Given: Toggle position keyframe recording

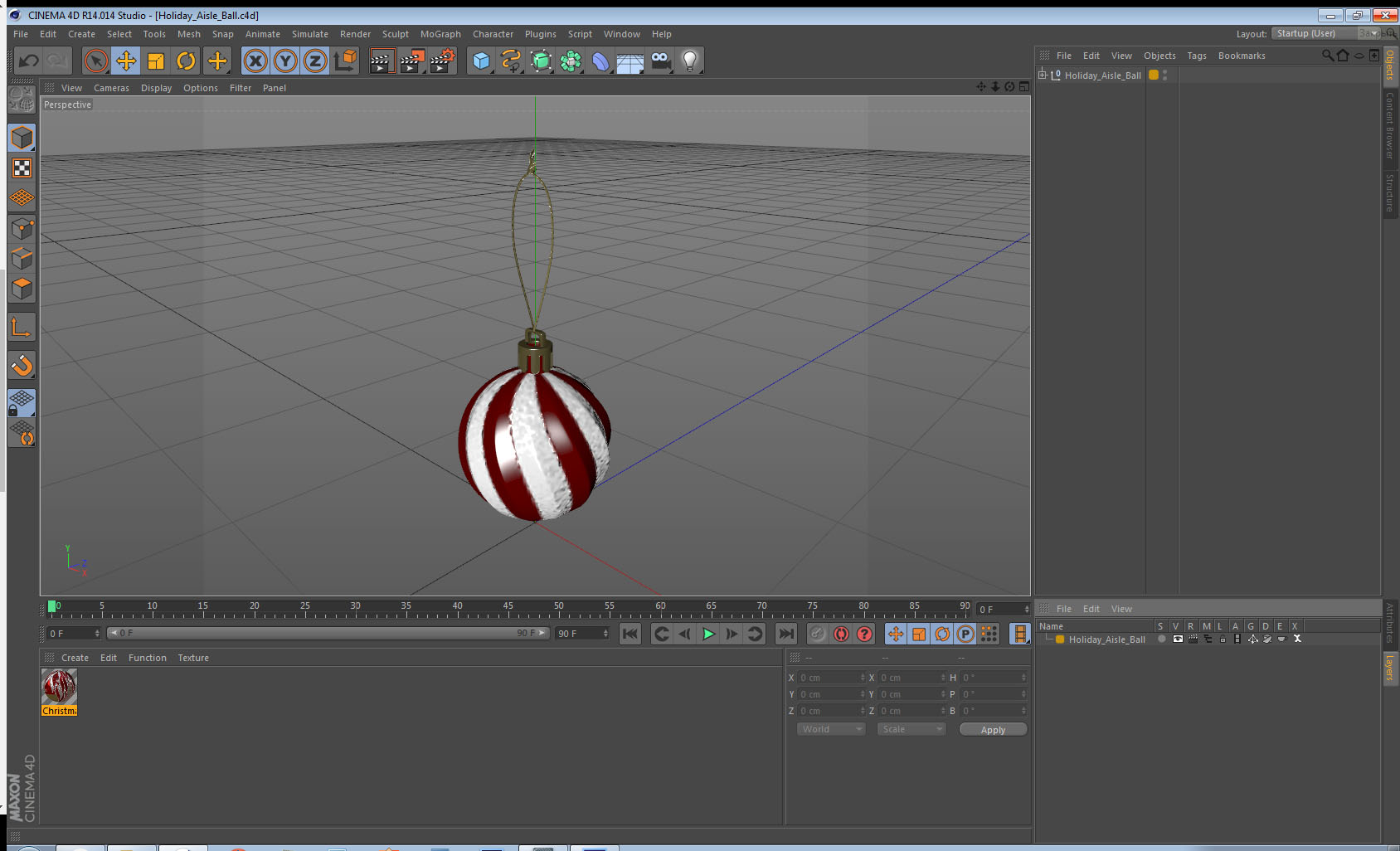Looking at the screenshot, I should (x=896, y=634).
